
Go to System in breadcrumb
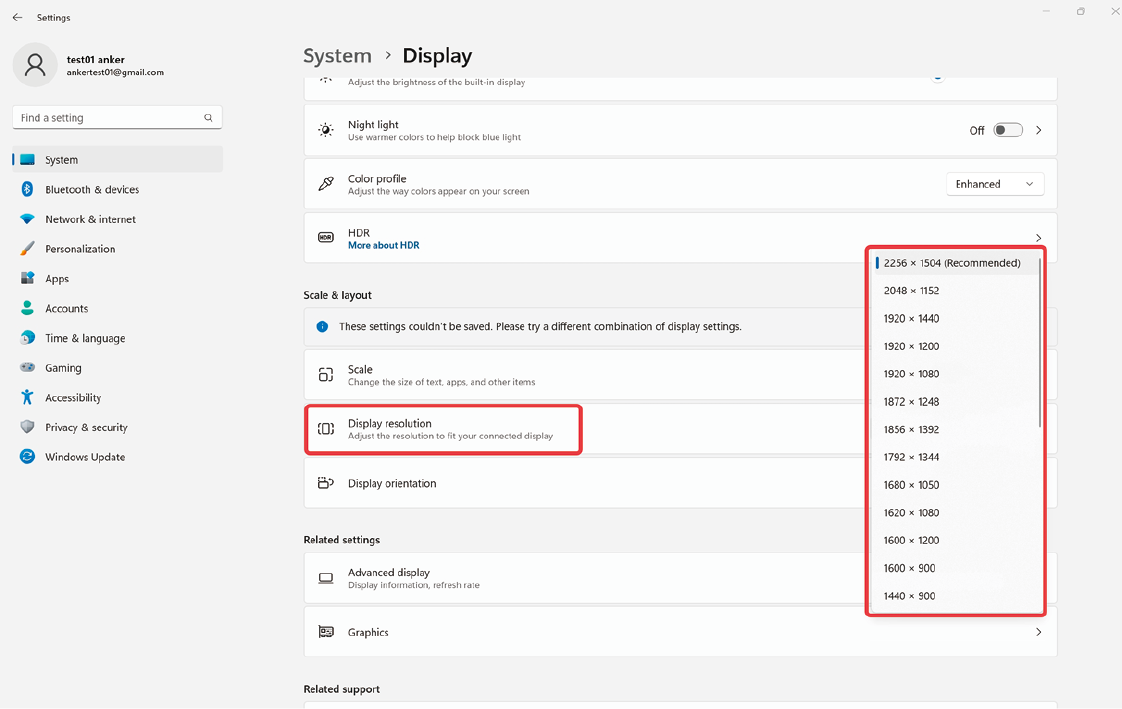[x=337, y=56]
